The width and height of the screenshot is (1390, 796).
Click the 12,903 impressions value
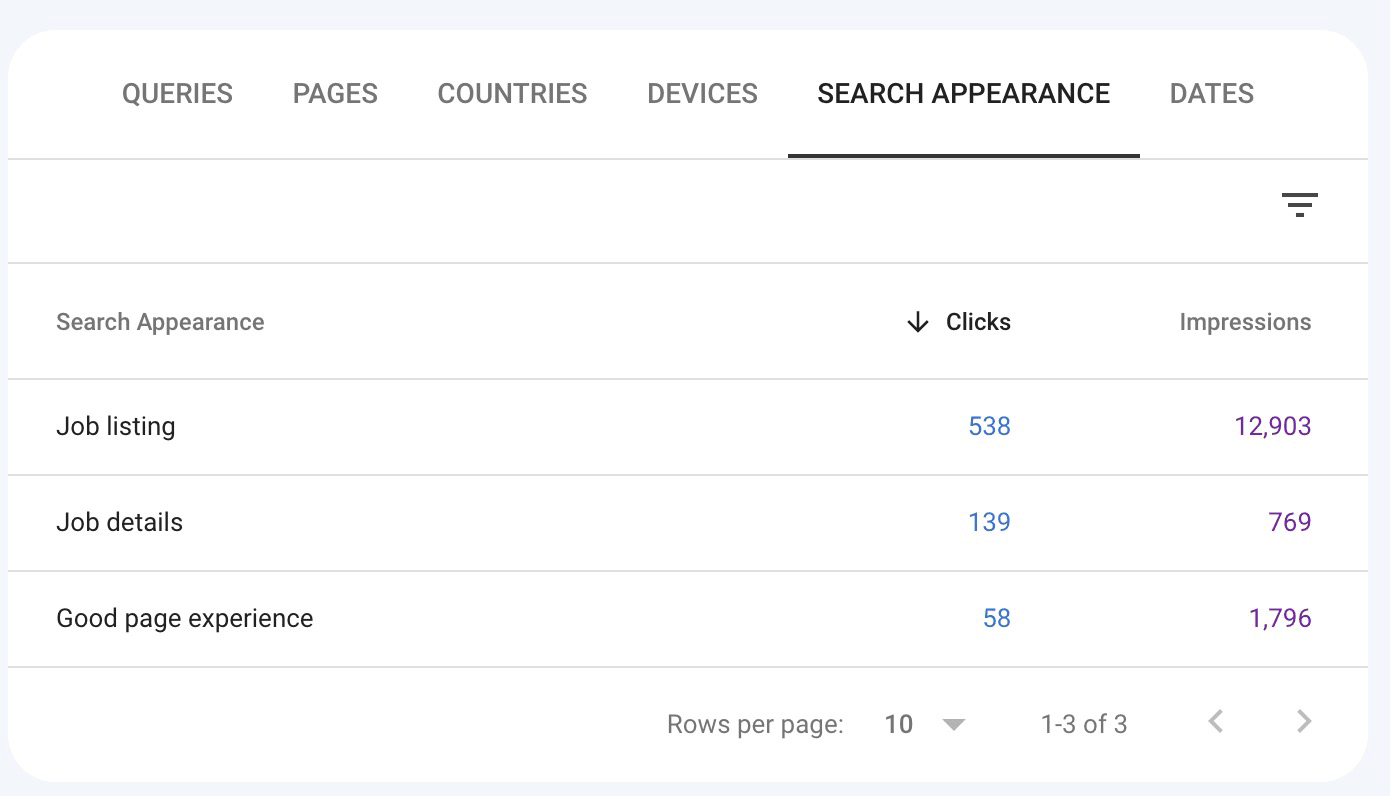coord(1272,426)
